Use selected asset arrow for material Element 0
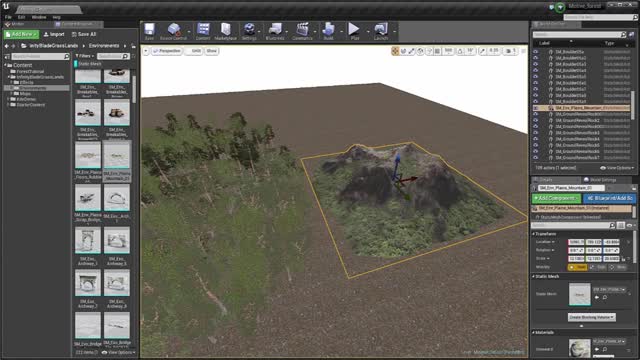Viewport: 640px width, 360px height. click(597, 349)
